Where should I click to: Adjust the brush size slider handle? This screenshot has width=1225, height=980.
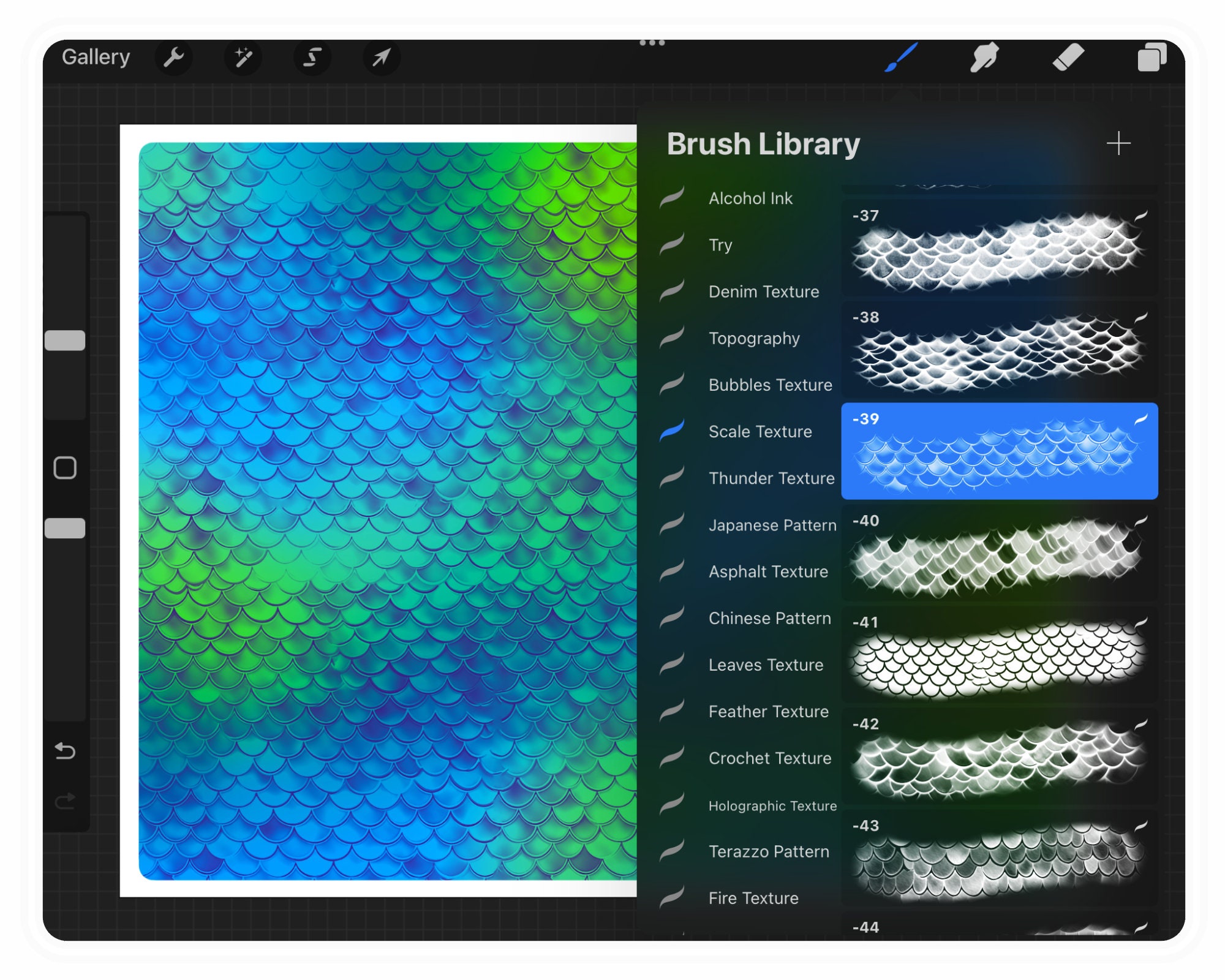point(65,341)
